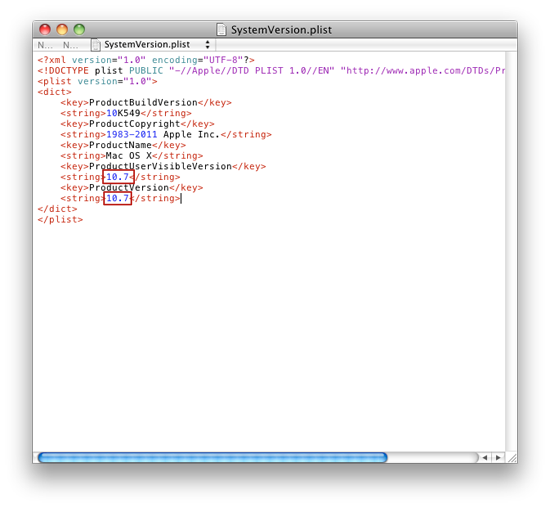Place cursor on the 10K549 build string
The height and width of the screenshot is (508, 550).
(123, 113)
